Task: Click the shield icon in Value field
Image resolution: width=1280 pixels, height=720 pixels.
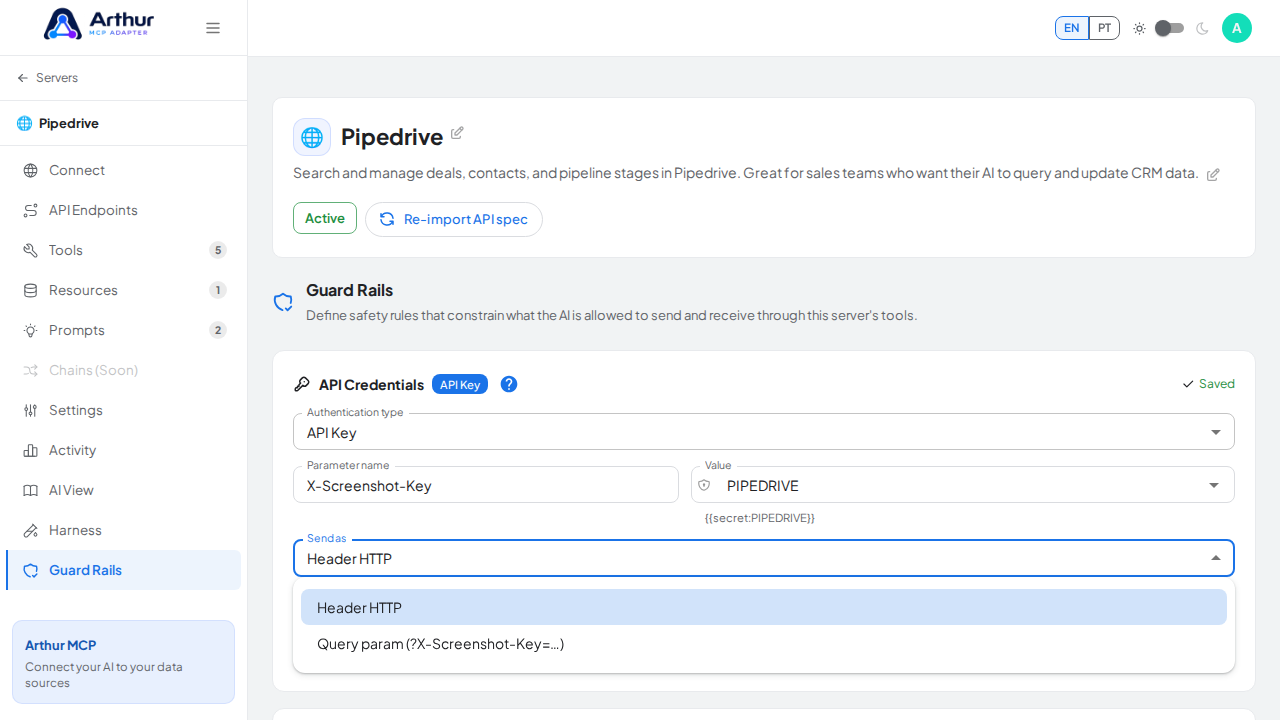Action: point(704,485)
